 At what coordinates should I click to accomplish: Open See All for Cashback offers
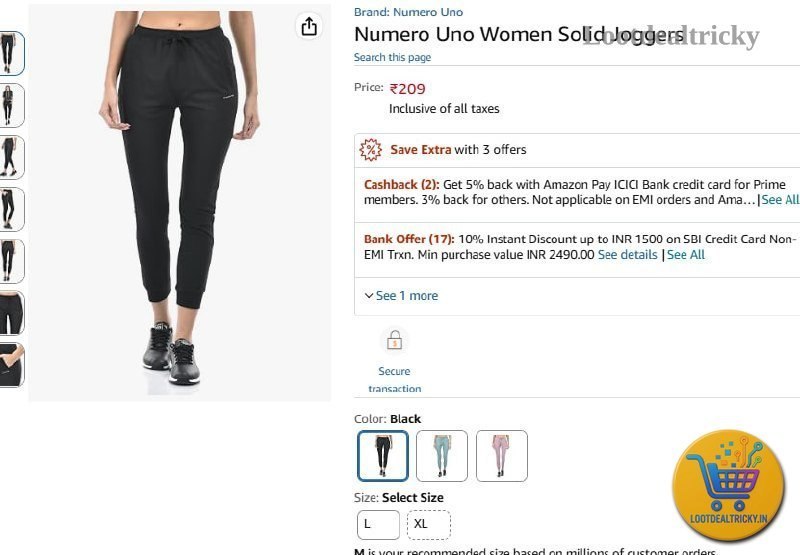click(781, 200)
